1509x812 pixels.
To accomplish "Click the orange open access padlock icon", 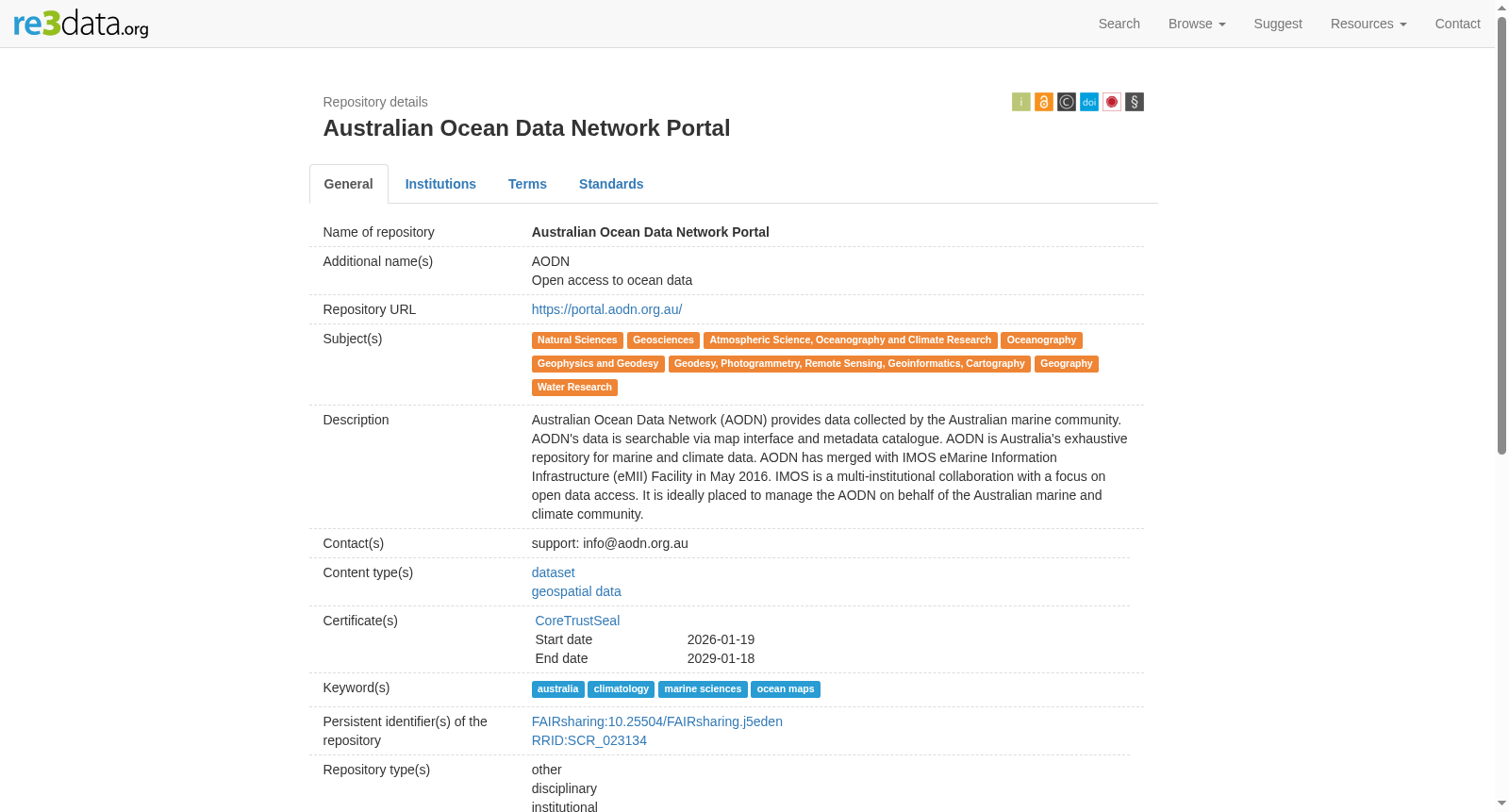I will [1044, 102].
